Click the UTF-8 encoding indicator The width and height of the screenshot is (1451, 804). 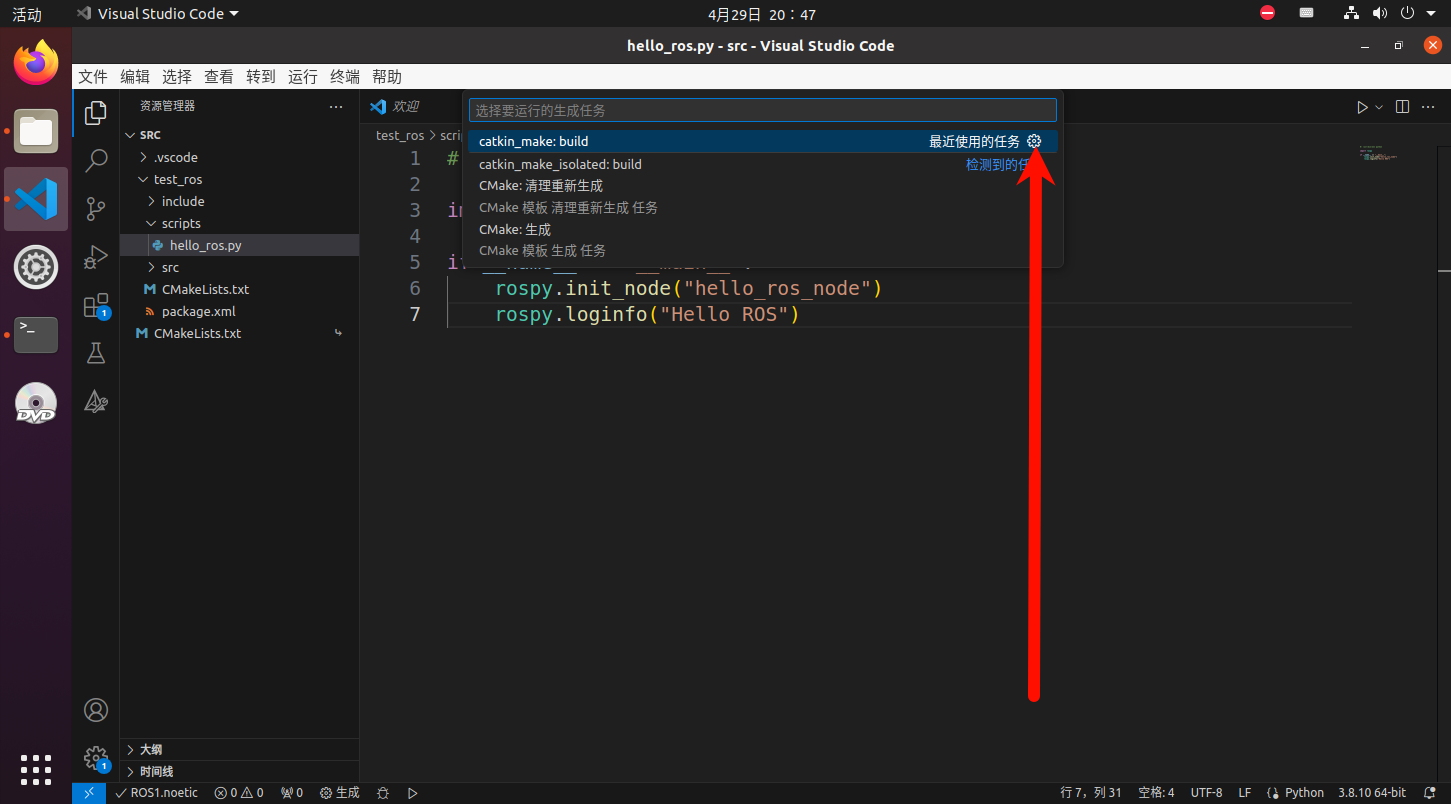point(1206,793)
